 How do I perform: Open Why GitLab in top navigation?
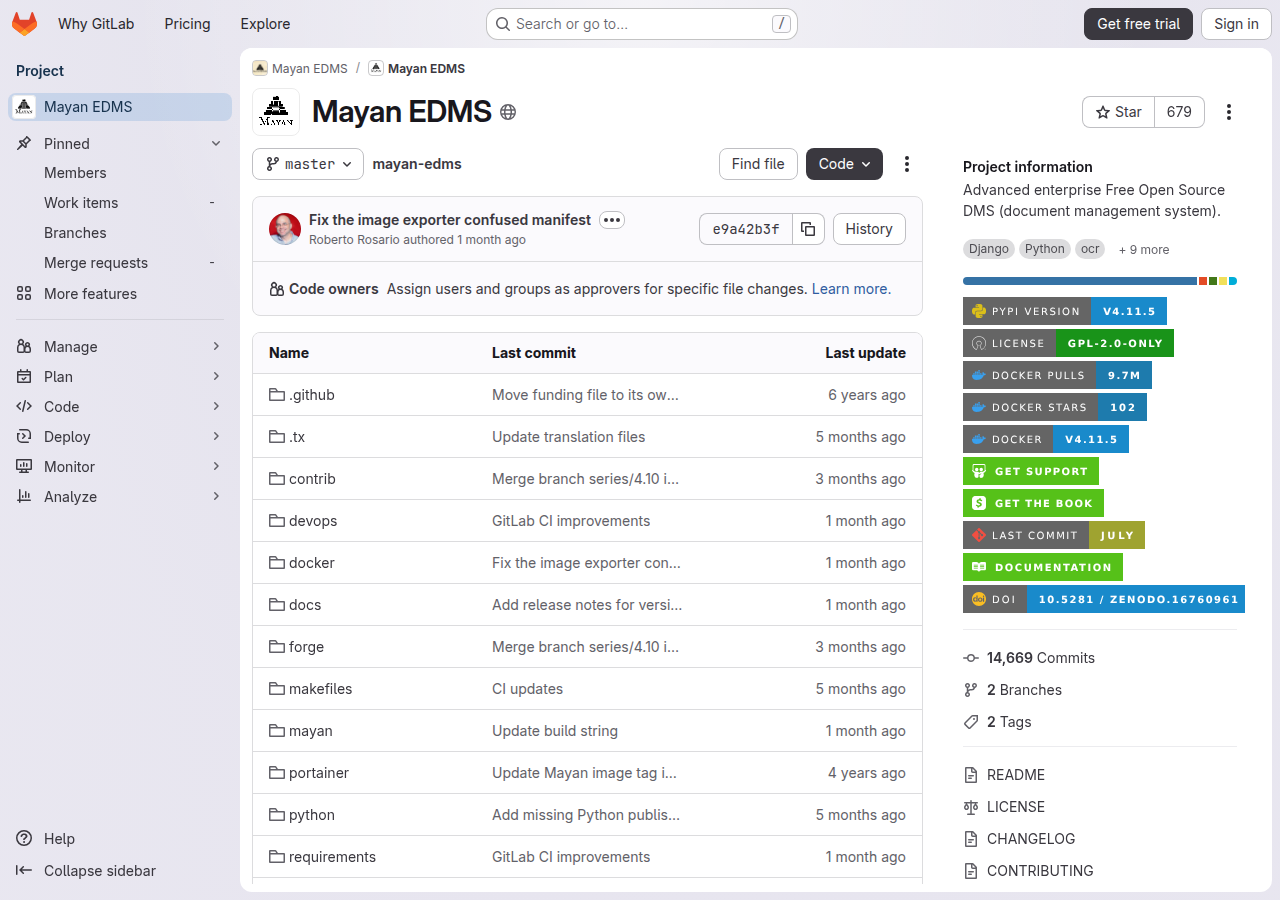coord(96,24)
